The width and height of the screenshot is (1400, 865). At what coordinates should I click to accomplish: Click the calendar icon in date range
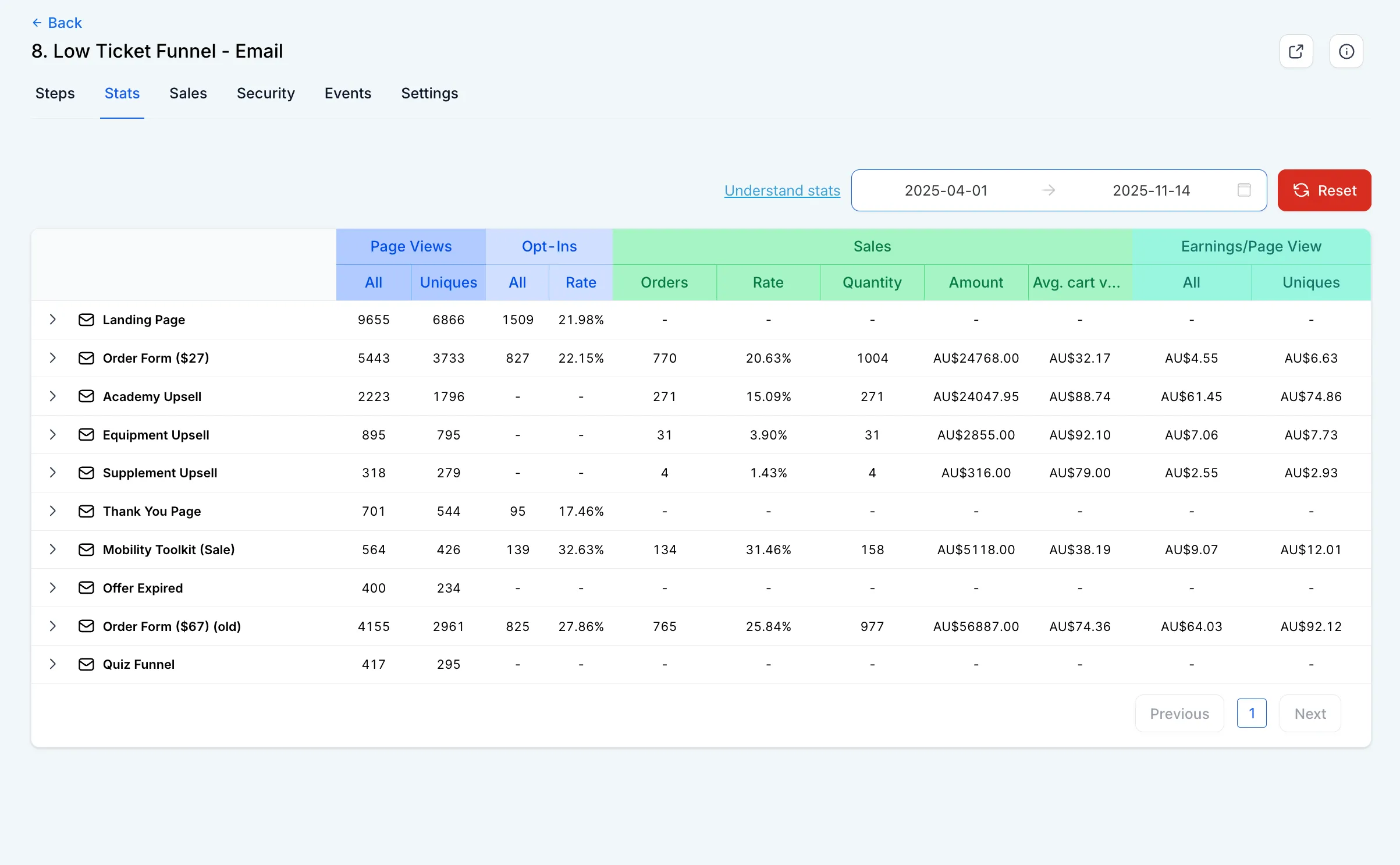(1244, 190)
